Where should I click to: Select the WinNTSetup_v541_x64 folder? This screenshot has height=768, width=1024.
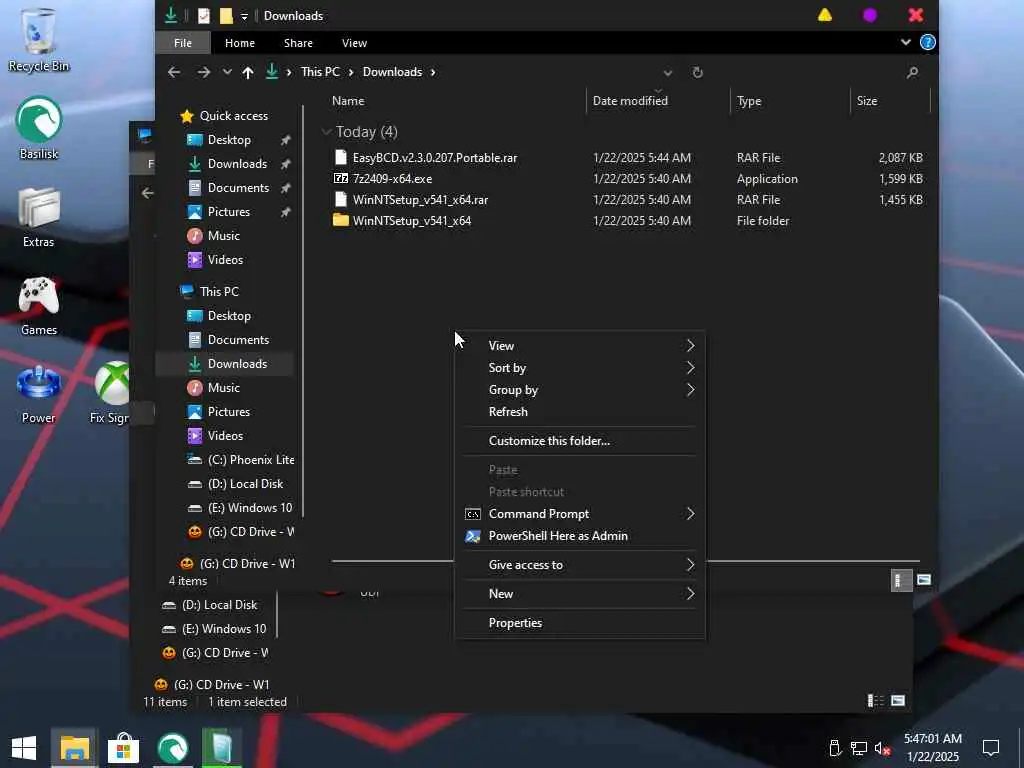point(412,221)
